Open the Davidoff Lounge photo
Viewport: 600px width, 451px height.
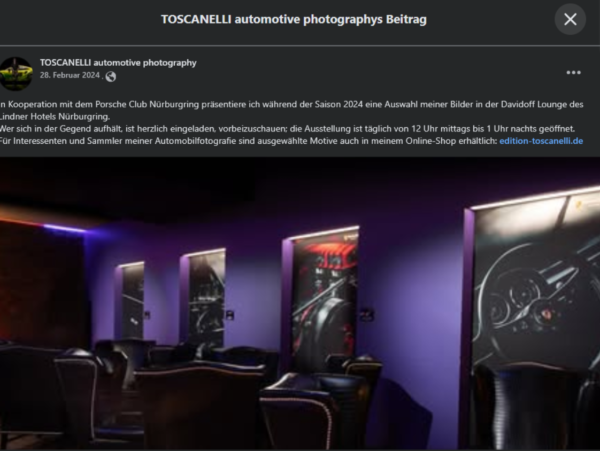(x=300, y=303)
